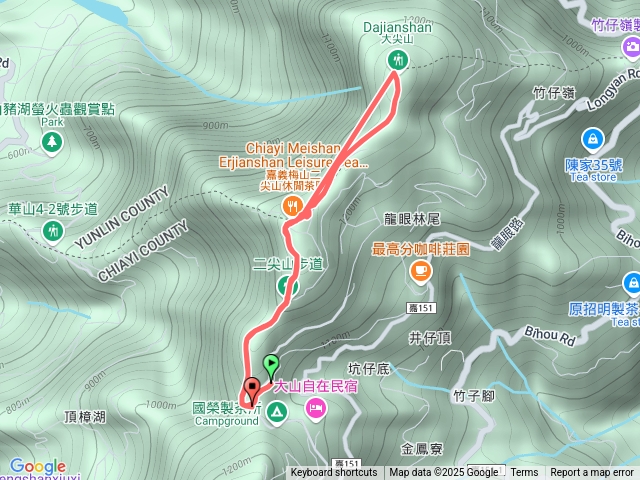Click the 華山4-2號步道 hiker icon

53,232
